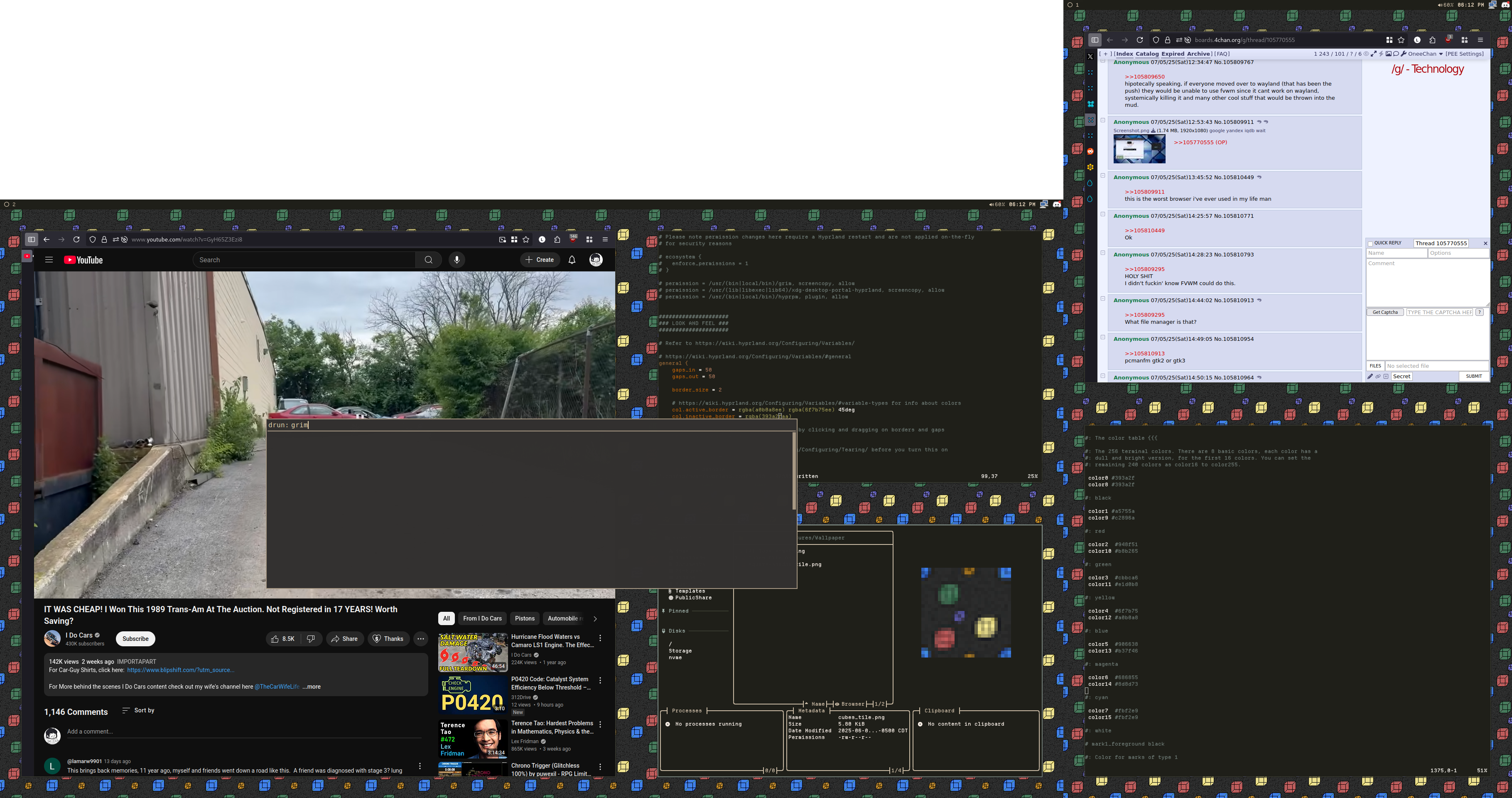This screenshot has width=1512, height=798.
Task: Open more actions ellipsis beside Thanks
Action: [420, 639]
